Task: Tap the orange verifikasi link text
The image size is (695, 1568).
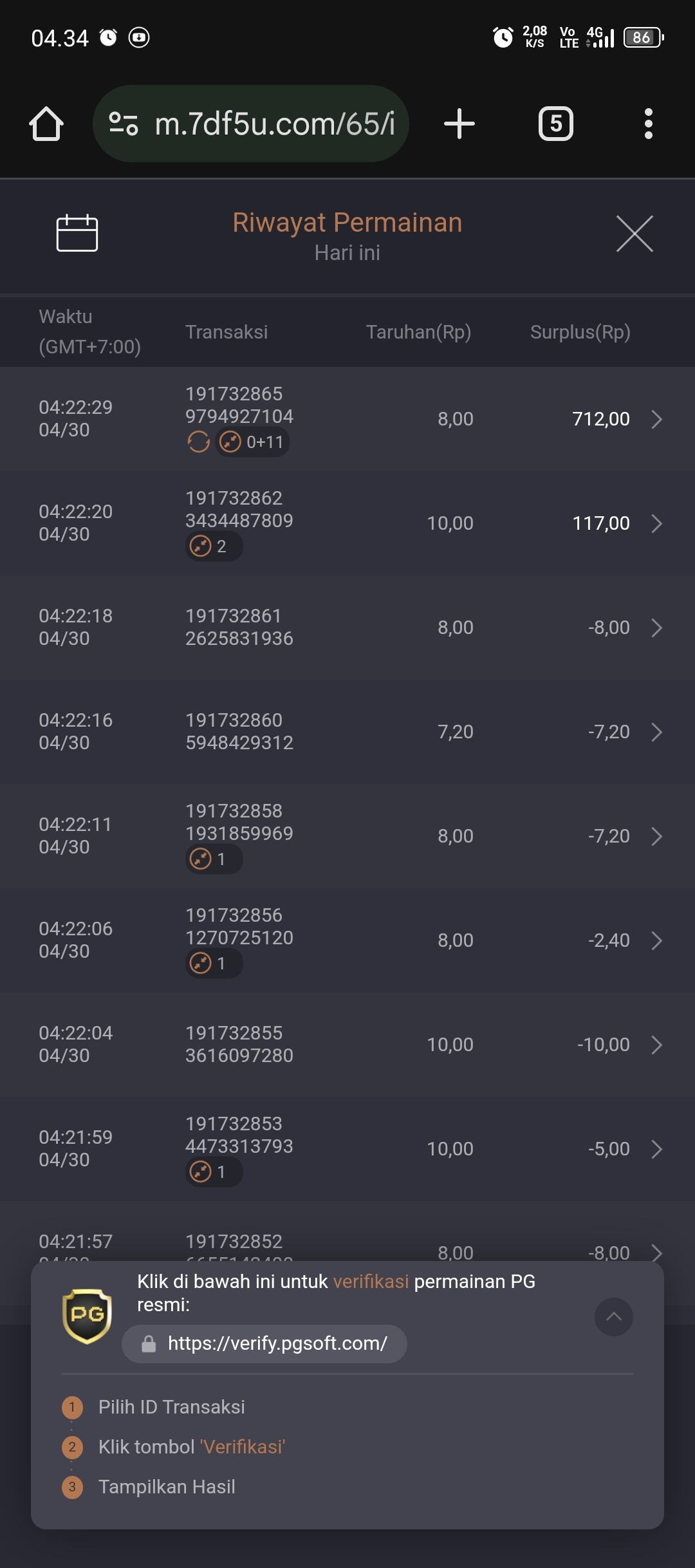Action: point(371,1282)
